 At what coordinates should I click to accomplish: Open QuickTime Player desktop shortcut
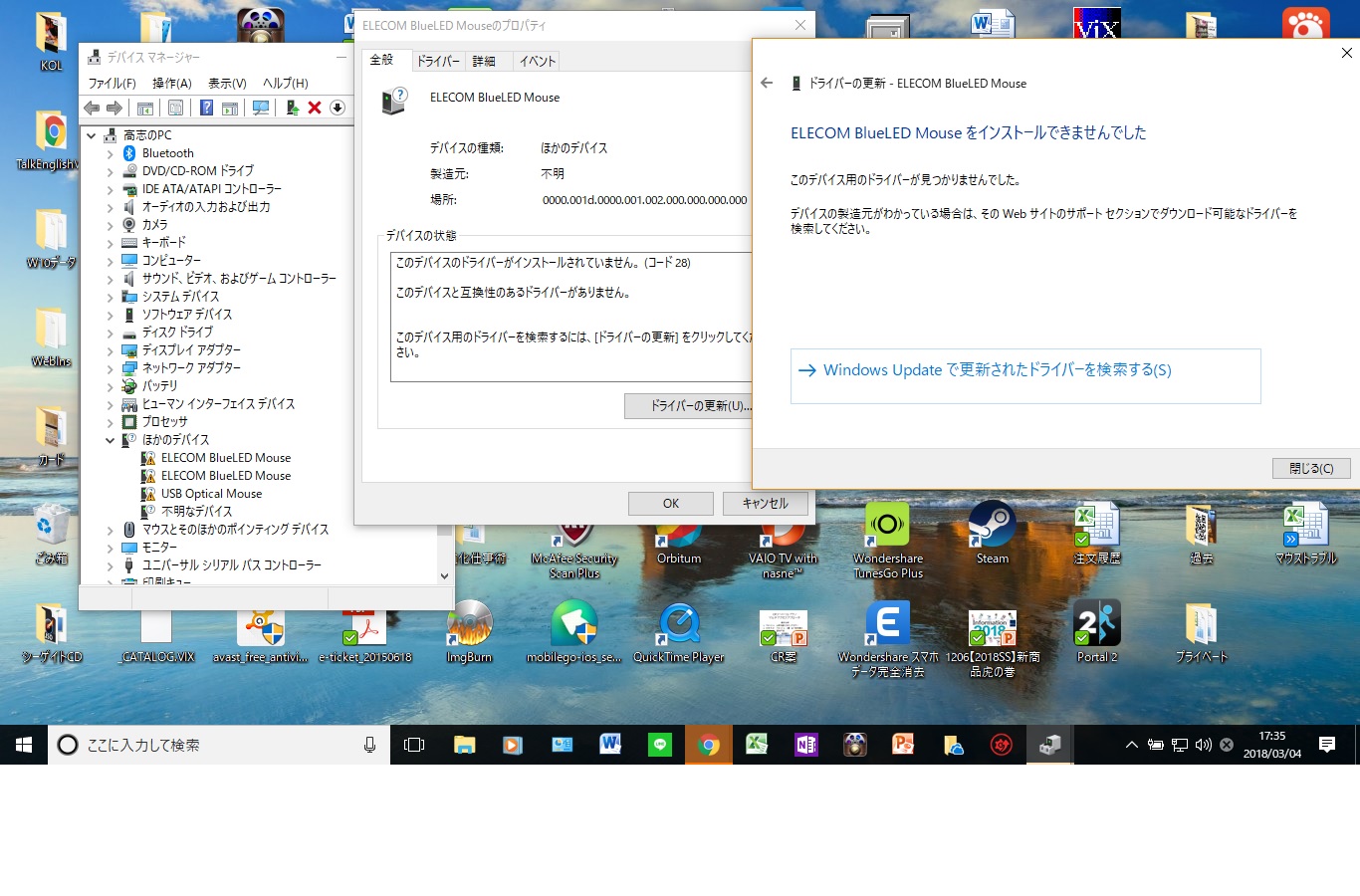(x=679, y=633)
